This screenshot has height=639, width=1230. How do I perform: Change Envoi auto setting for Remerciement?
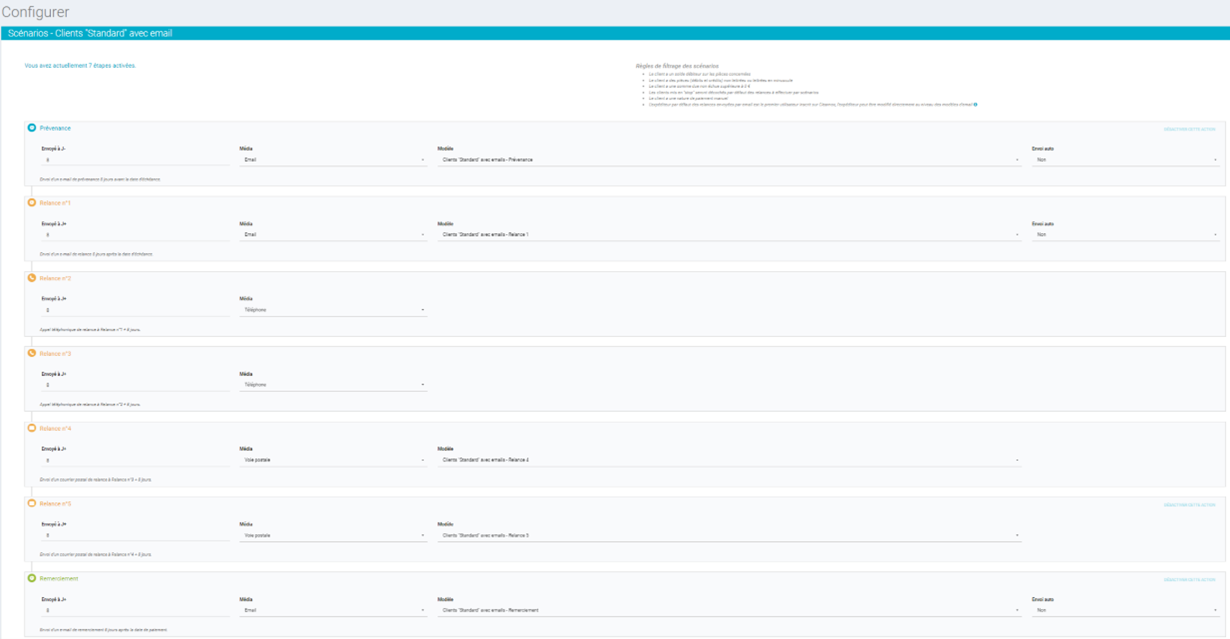pos(1125,610)
